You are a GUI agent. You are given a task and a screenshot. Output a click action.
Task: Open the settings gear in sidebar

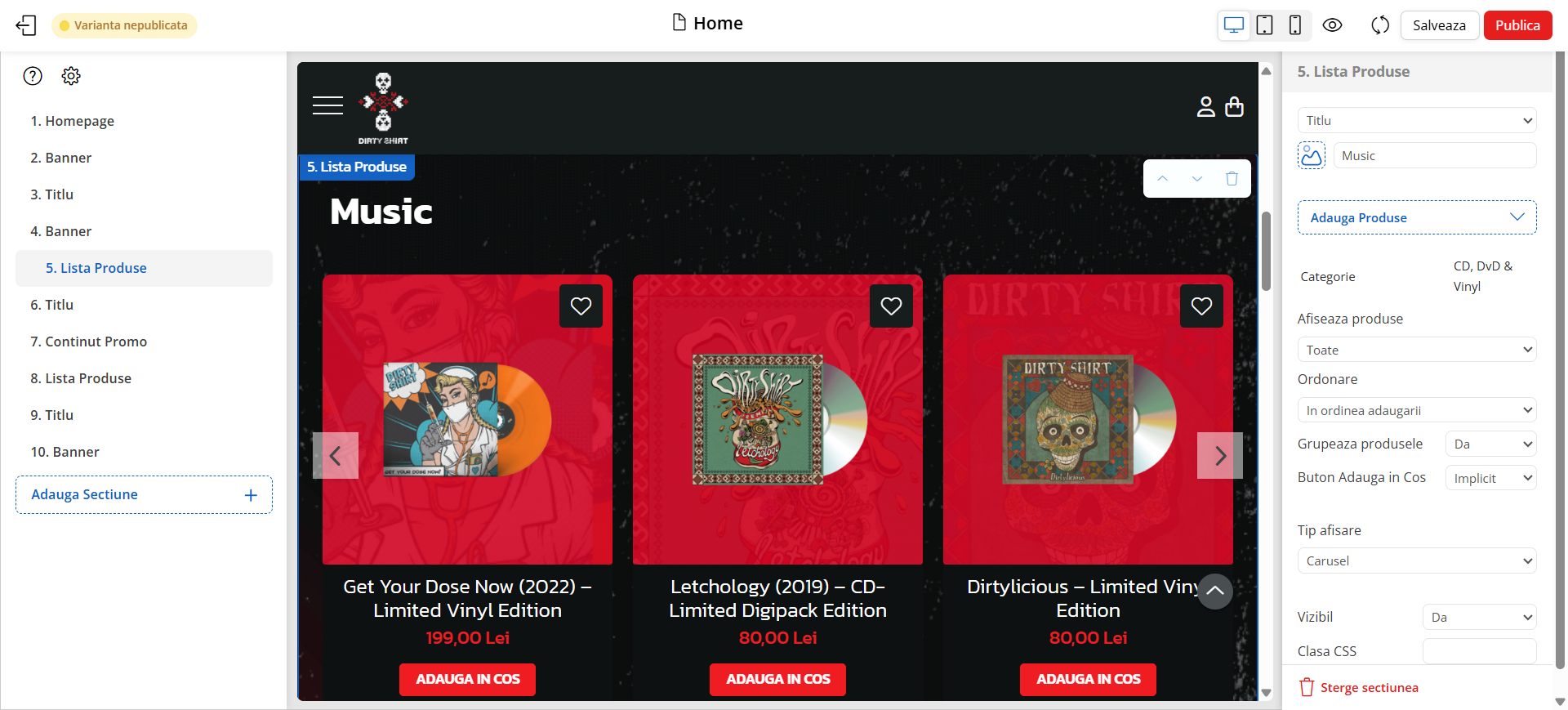(x=71, y=76)
